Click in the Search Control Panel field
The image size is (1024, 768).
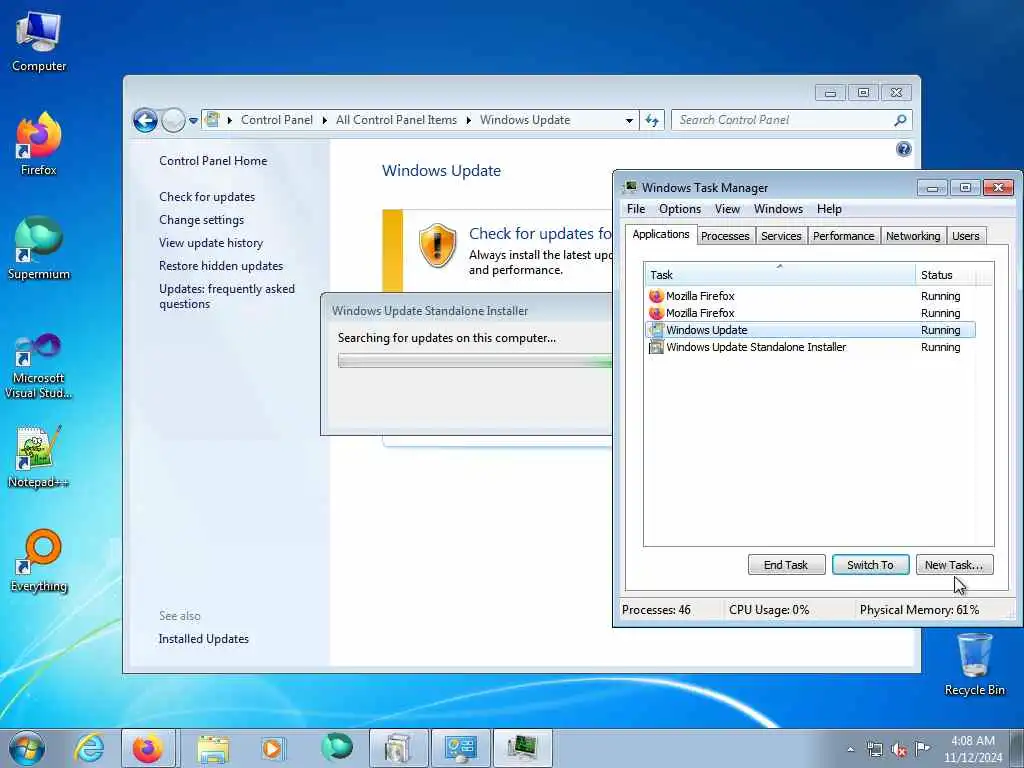click(782, 120)
